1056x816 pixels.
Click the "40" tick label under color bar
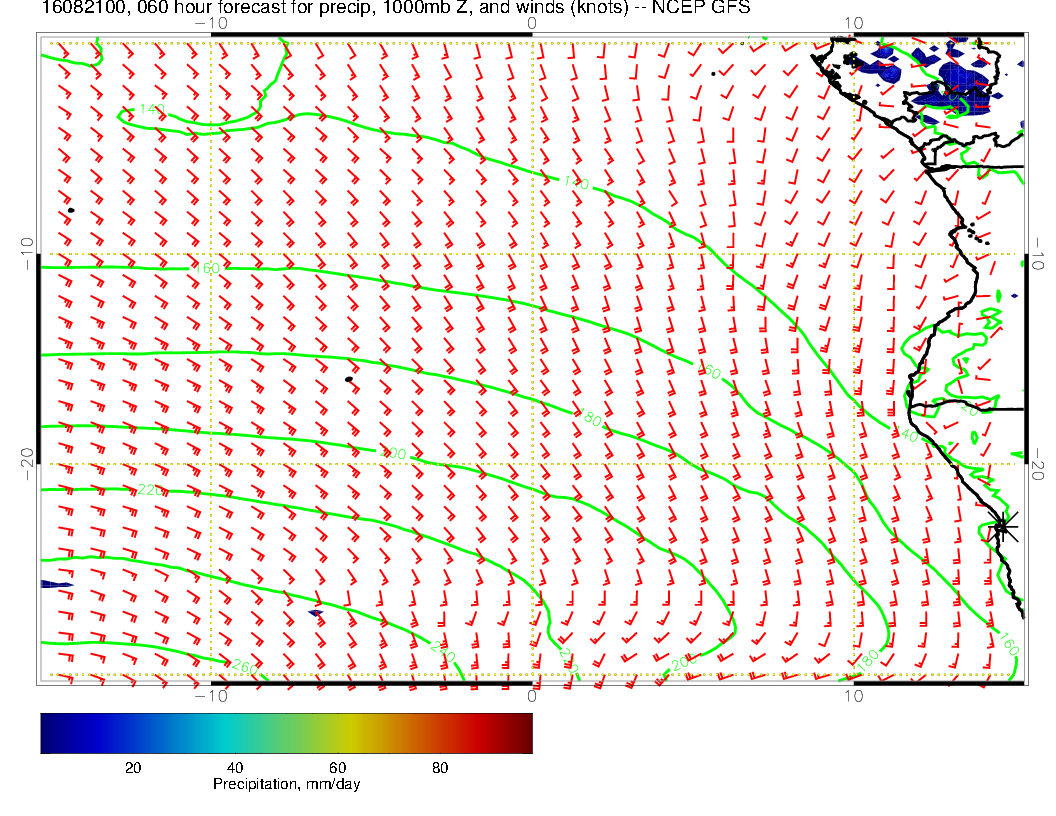click(234, 768)
